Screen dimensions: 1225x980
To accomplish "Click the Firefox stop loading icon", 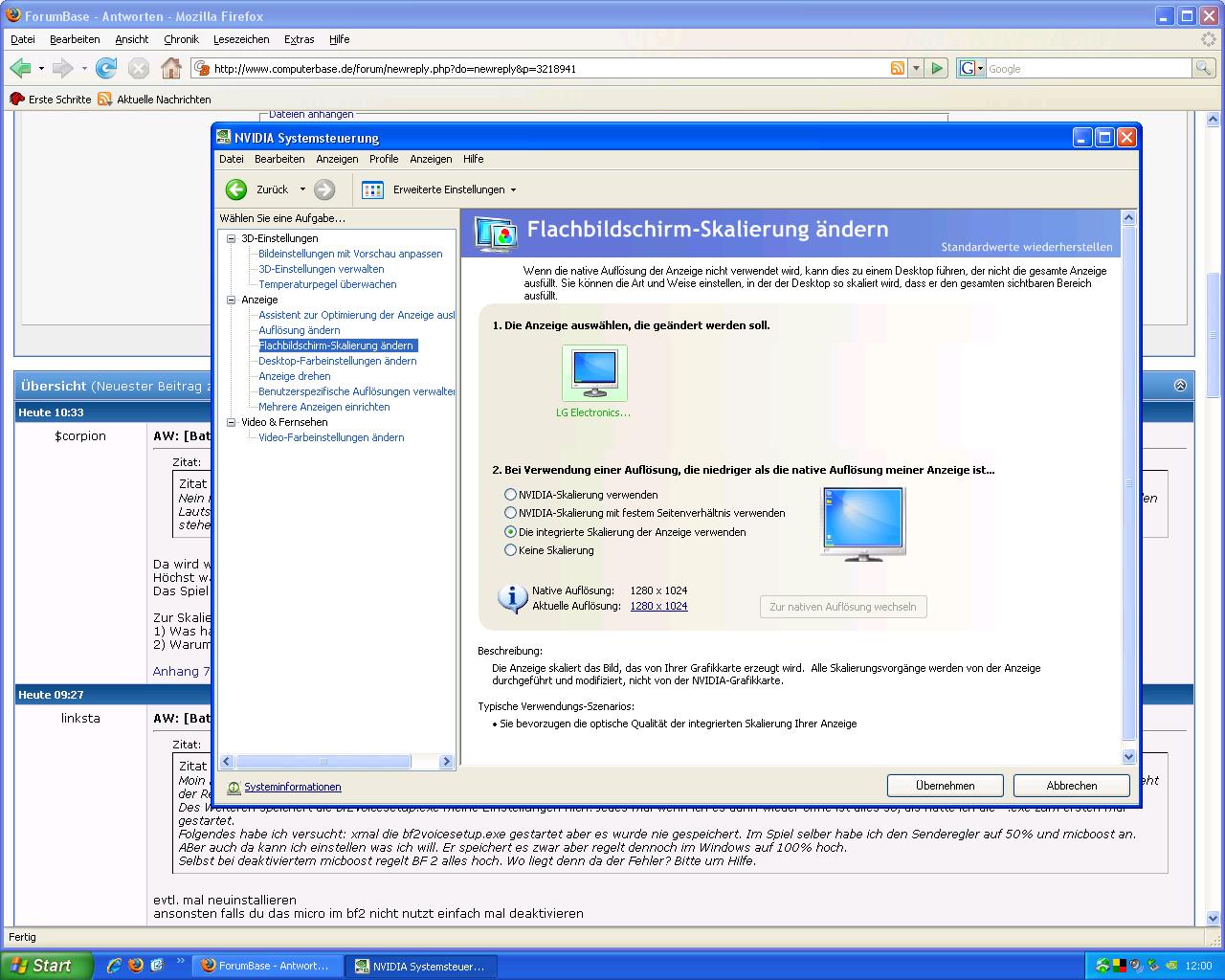I will coord(139,68).
